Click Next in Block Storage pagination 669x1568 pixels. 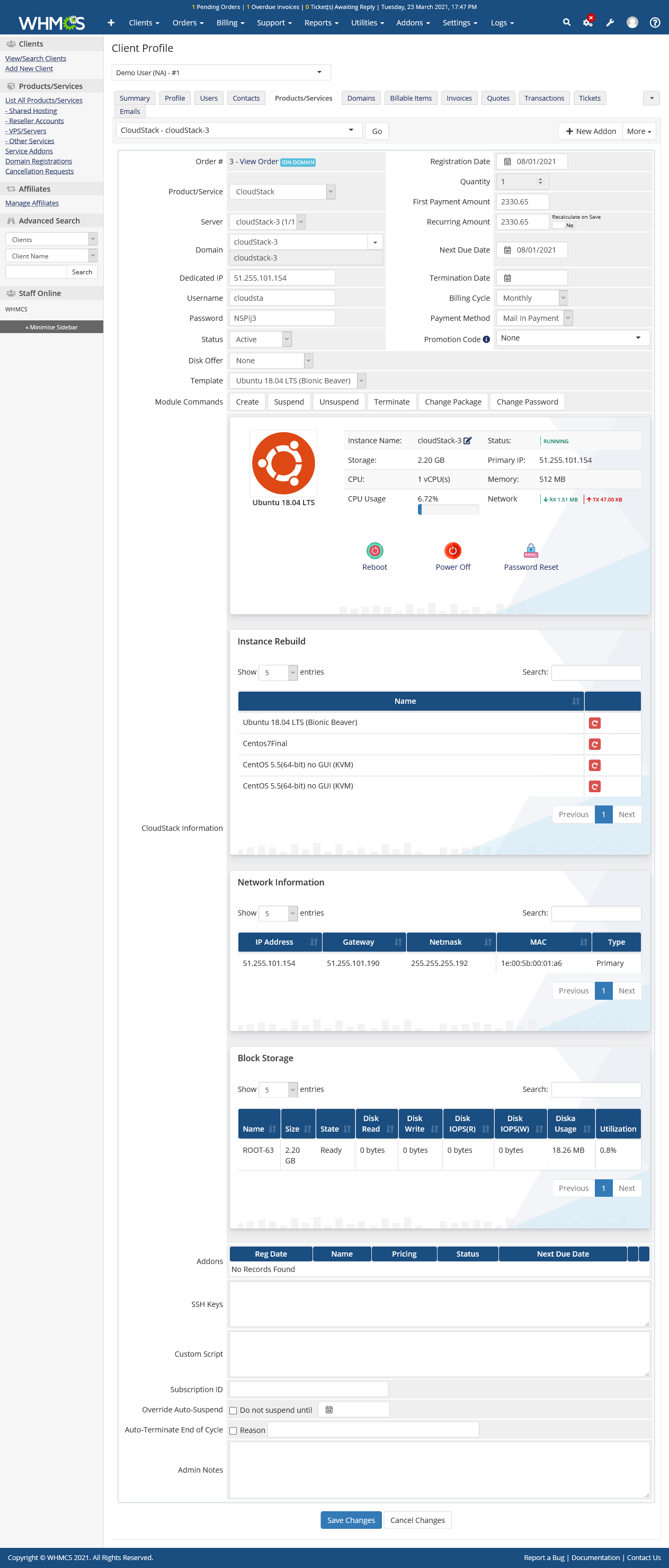click(x=627, y=1188)
